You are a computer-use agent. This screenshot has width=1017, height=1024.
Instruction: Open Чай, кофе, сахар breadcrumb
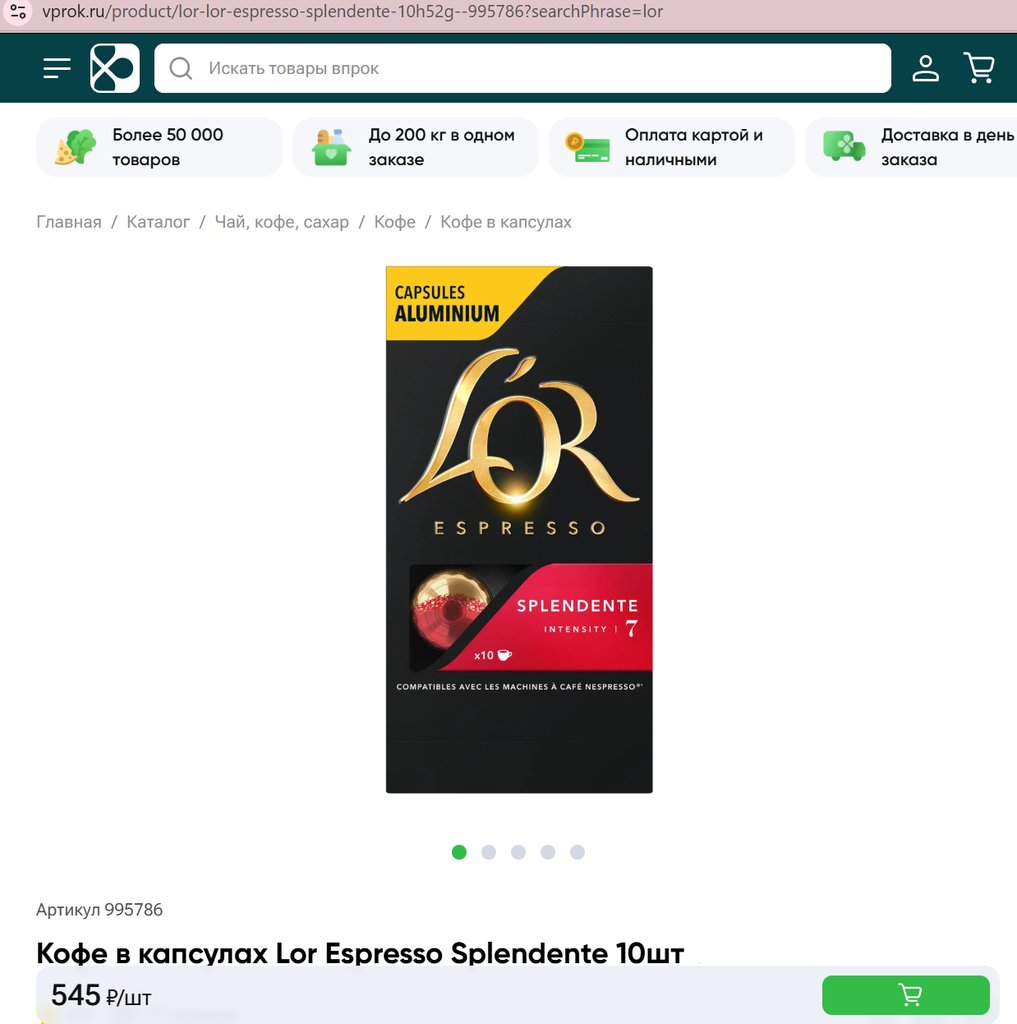click(282, 222)
